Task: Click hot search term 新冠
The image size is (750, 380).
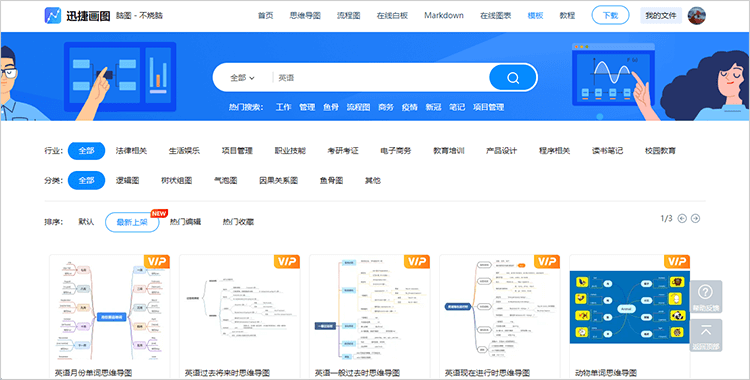Action: point(433,107)
